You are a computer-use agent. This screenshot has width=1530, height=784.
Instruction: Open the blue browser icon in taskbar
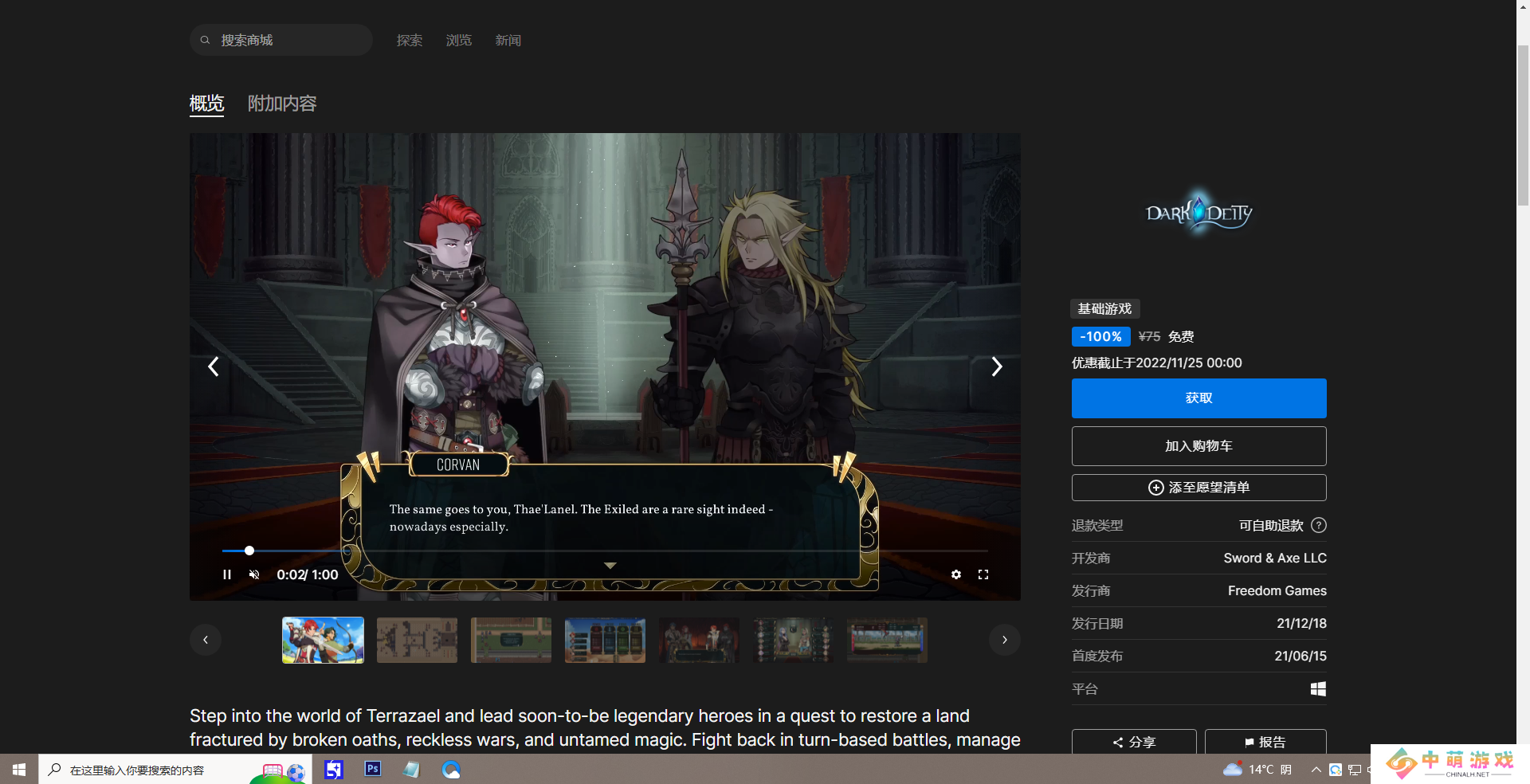pyautogui.click(x=451, y=770)
